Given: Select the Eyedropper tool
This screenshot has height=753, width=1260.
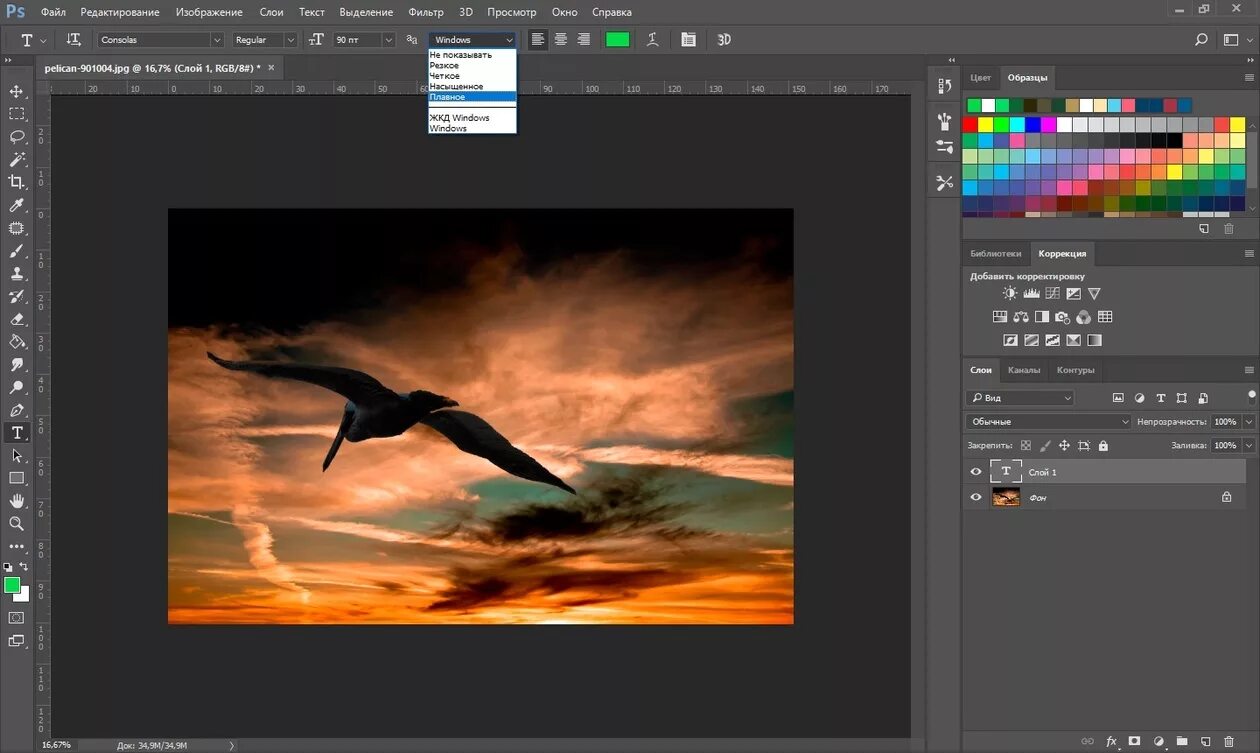Looking at the screenshot, I should 16,205.
